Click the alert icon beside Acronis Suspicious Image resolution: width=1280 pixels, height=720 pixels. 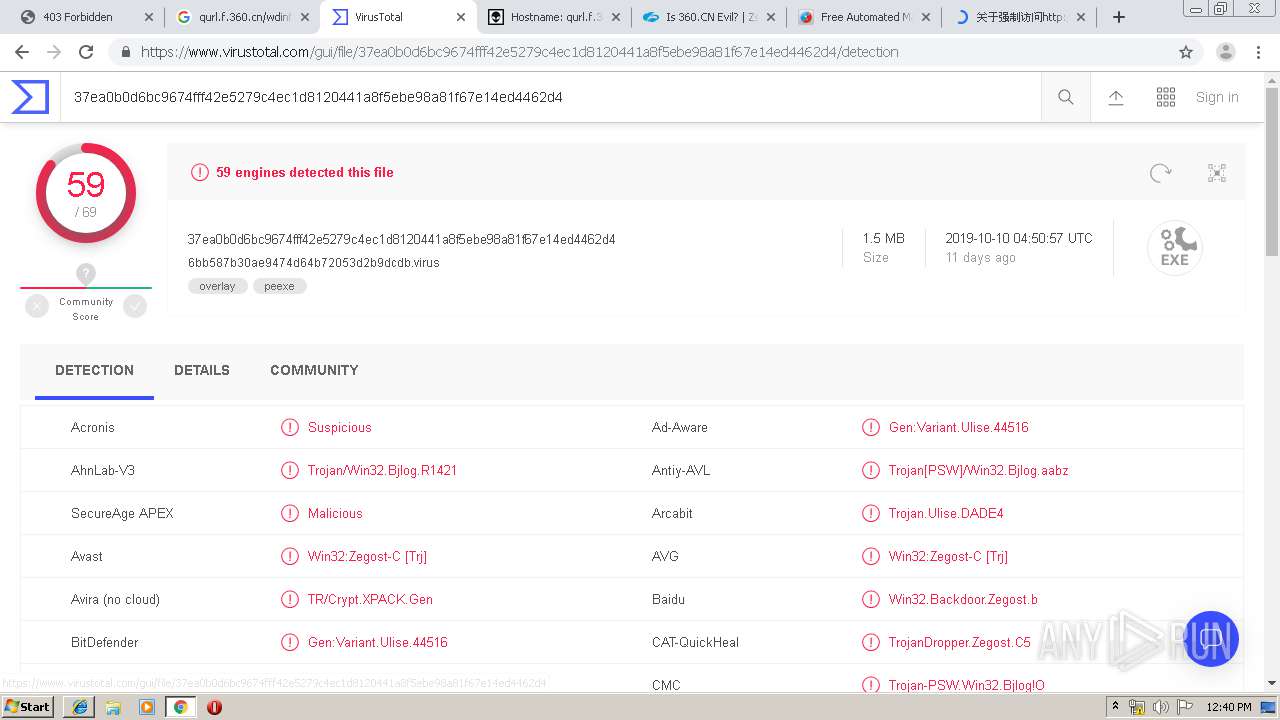click(290, 427)
